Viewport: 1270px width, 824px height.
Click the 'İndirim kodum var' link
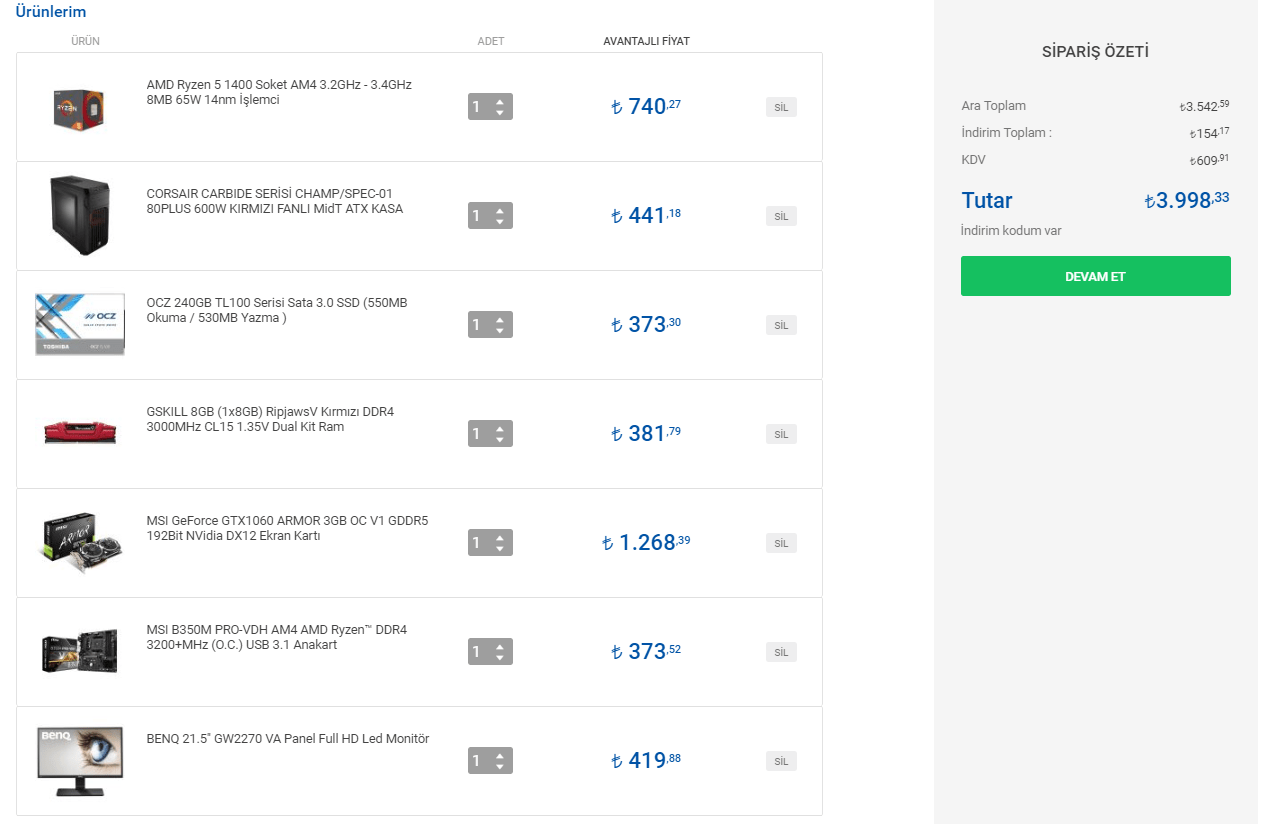(1011, 231)
